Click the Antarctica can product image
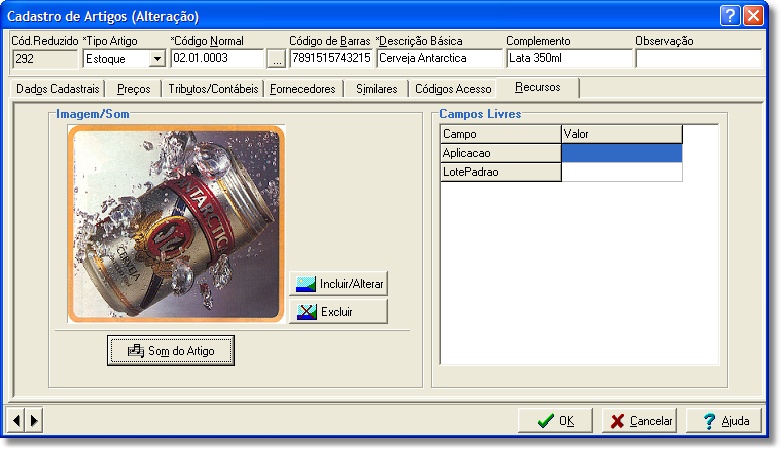This screenshot has height=450, width=781. point(176,224)
